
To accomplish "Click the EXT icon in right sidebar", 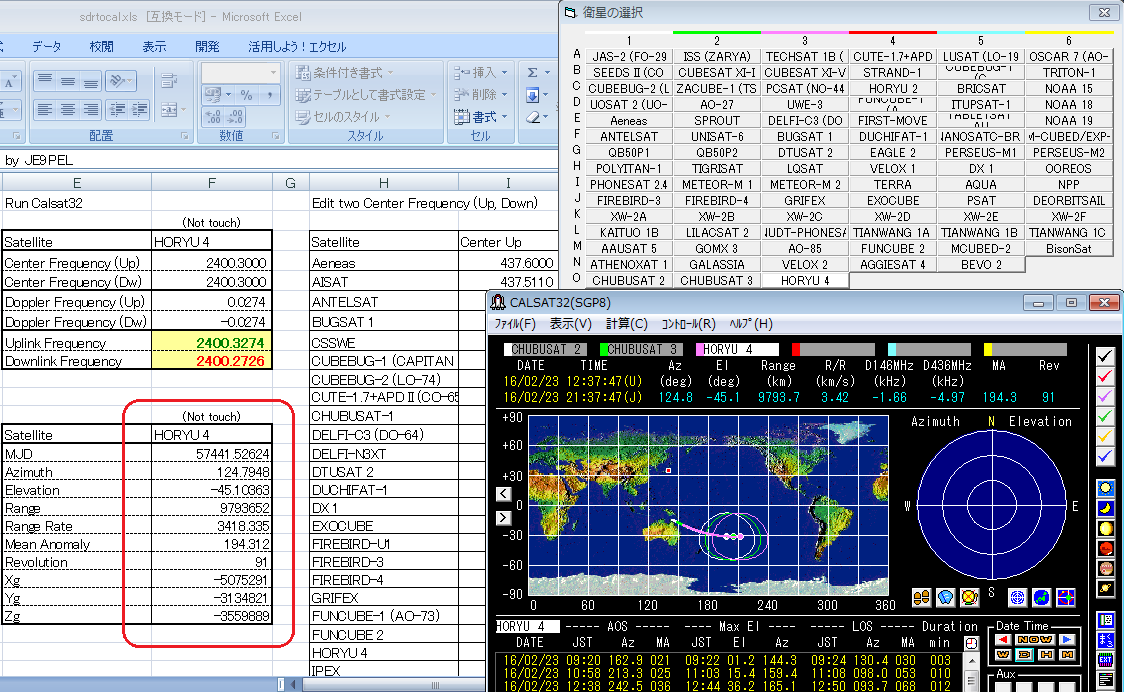I will click(1105, 659).
